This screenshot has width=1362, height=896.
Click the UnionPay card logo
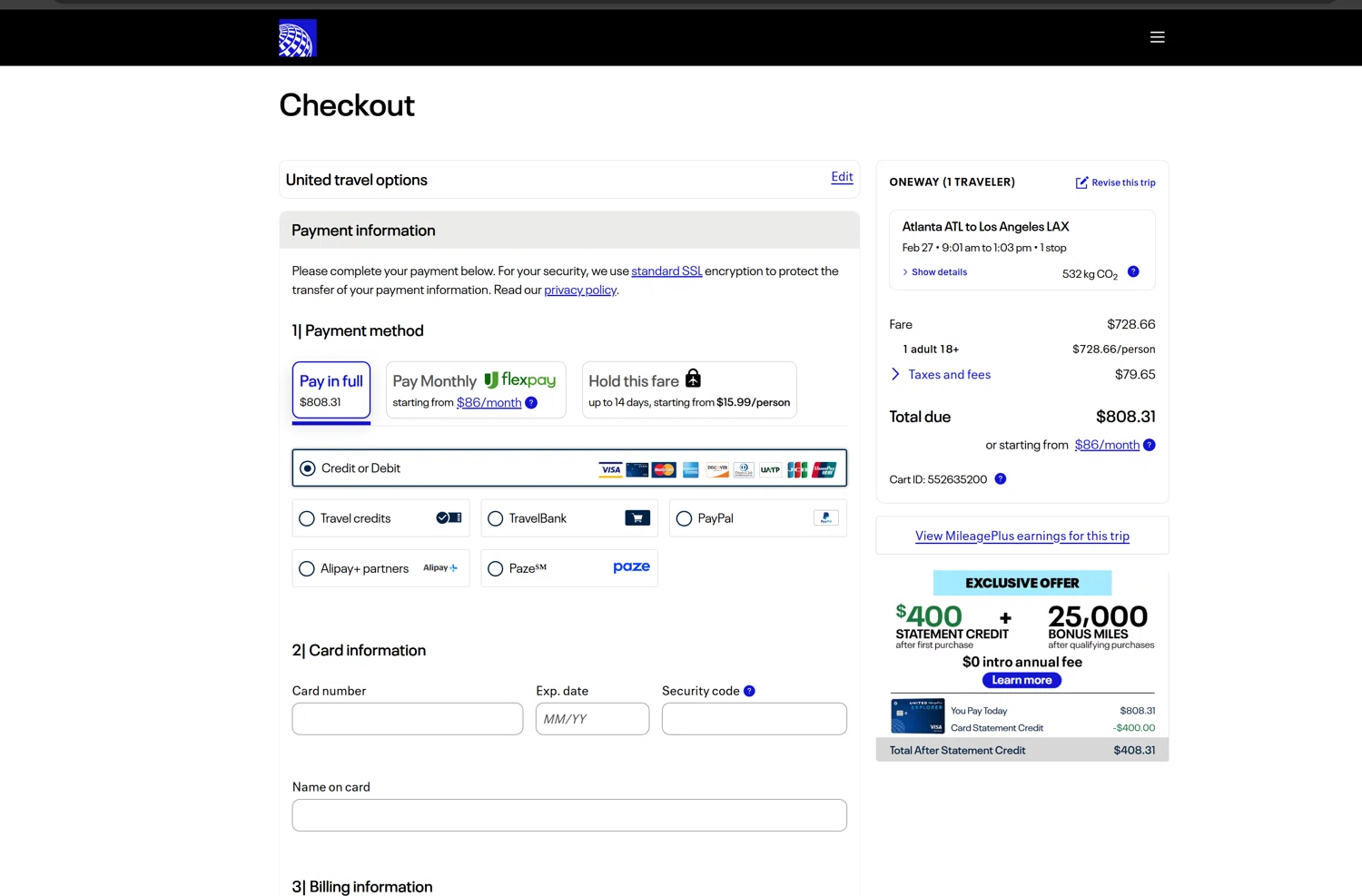pos(824,469)
